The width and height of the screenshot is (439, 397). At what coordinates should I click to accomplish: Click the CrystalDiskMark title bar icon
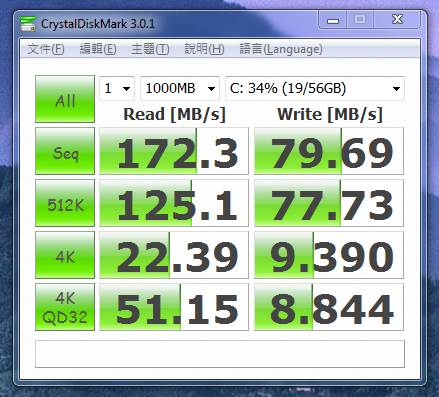point(28,24)
